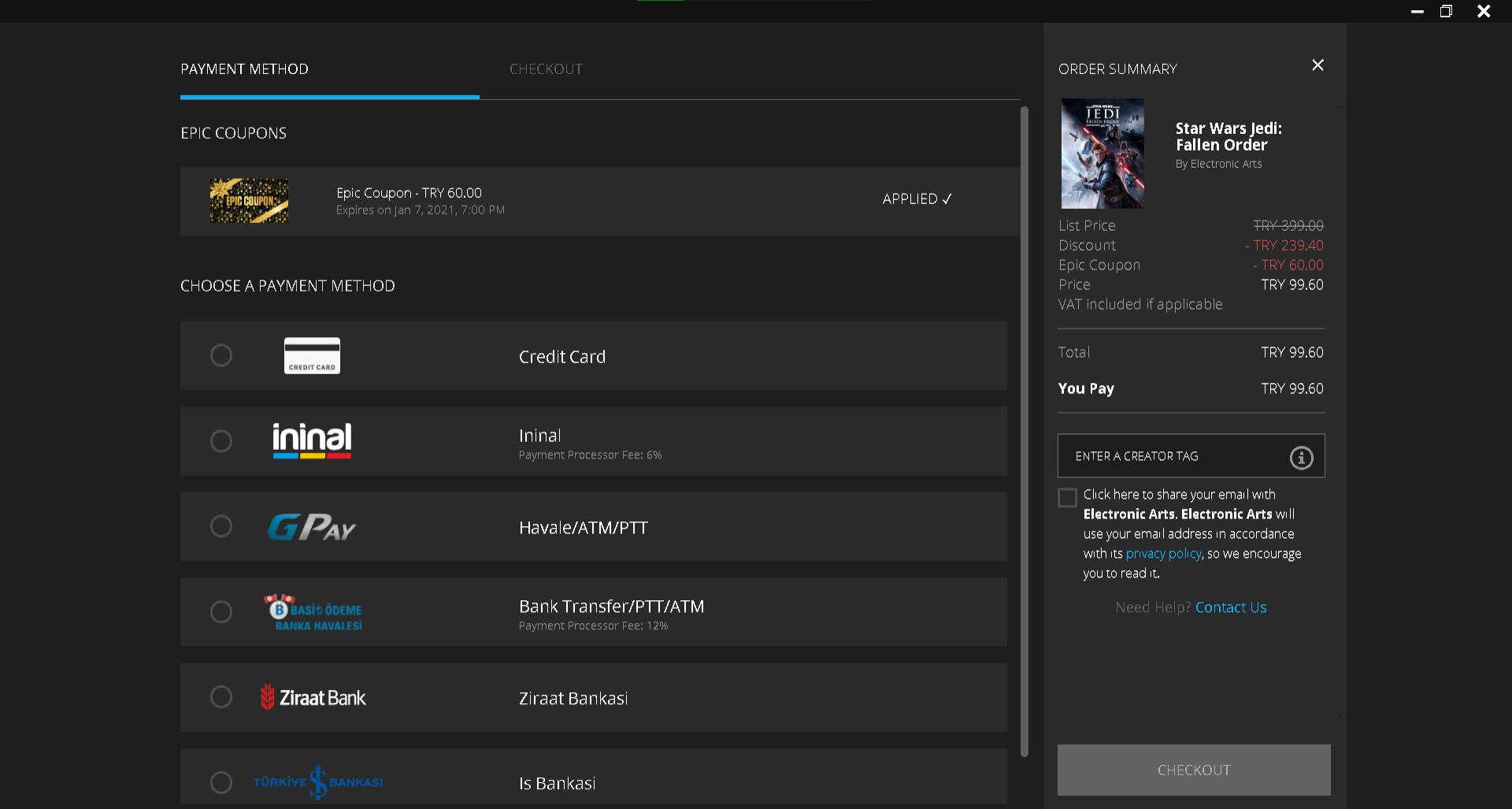Viewport: 1512px width, 809px height.
Task: Click the grey Checkout button
Action: tap(1194, 770)
